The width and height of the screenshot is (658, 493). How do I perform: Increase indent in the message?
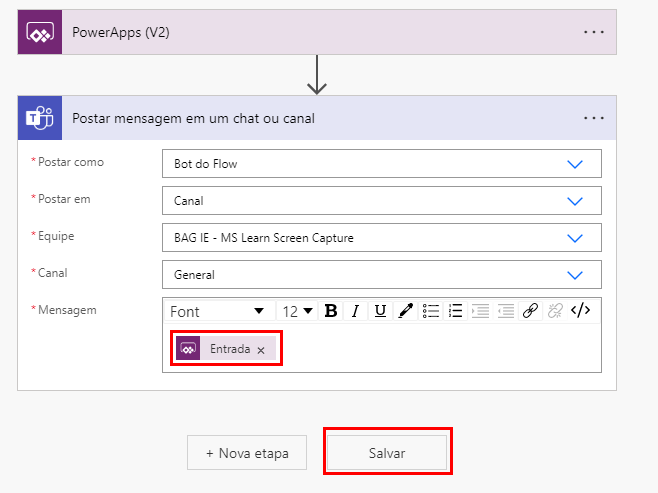click(480, 311)
